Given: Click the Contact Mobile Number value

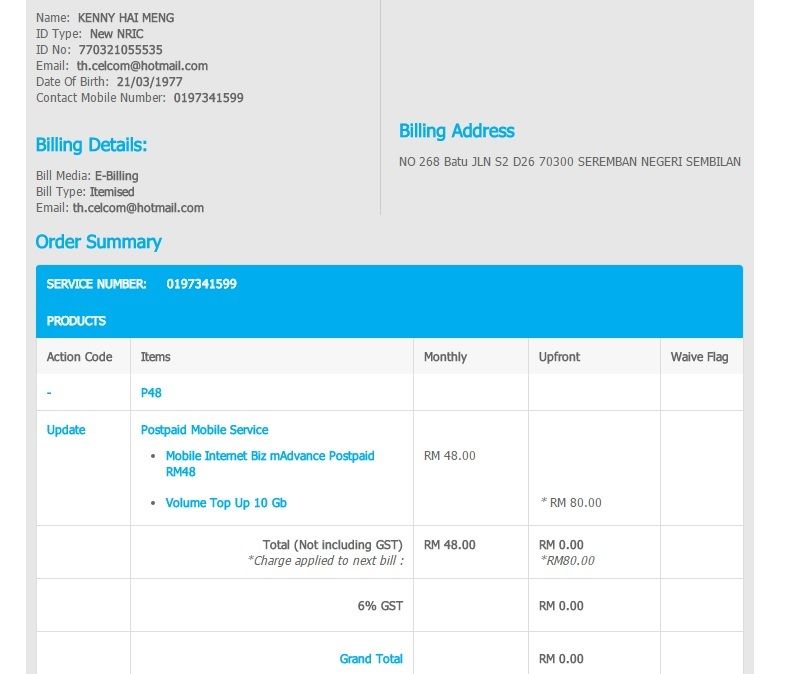Looking at the screenshot, I should tap(208, 98).
